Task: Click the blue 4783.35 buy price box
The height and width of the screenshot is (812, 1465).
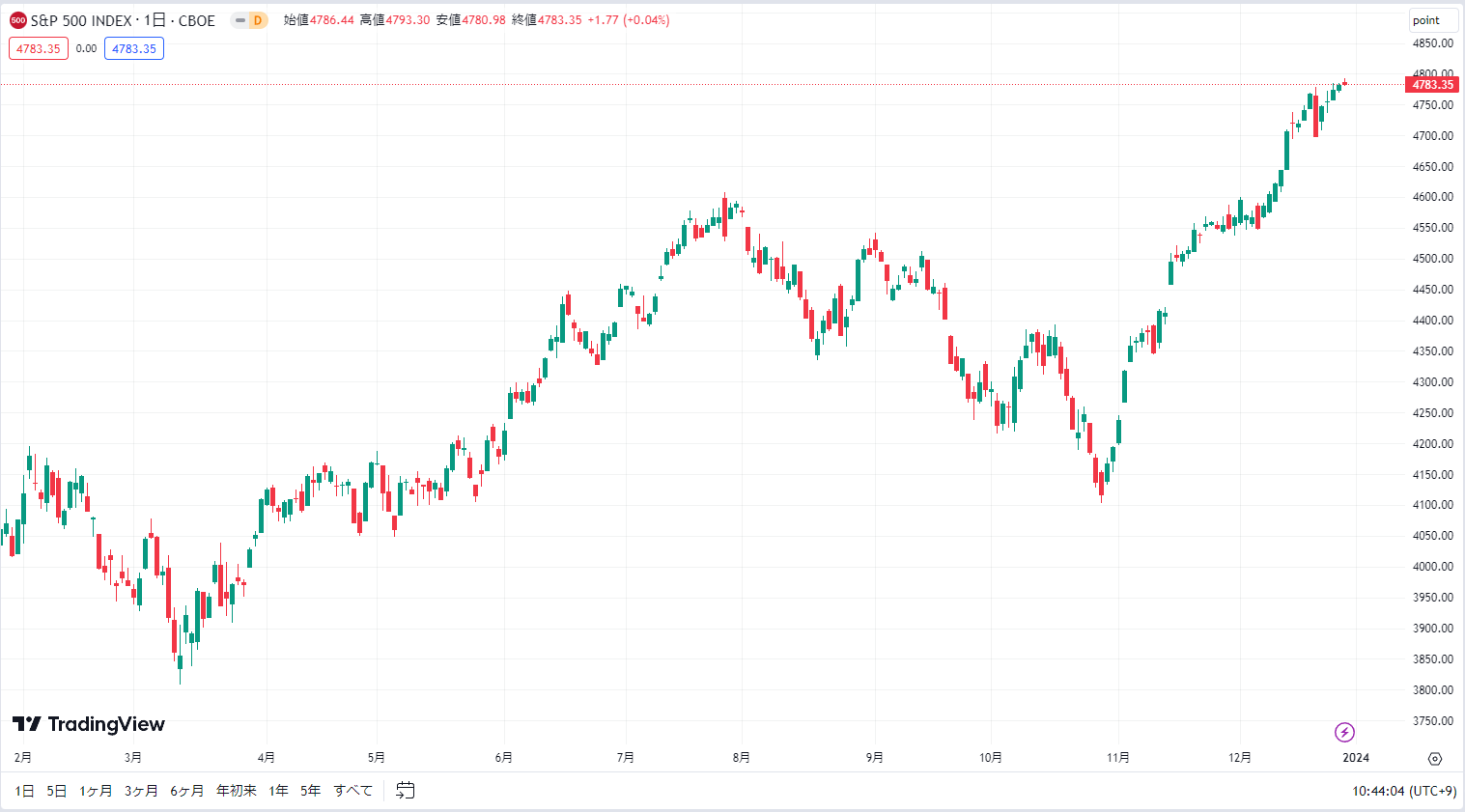Action: click(134, 48)
